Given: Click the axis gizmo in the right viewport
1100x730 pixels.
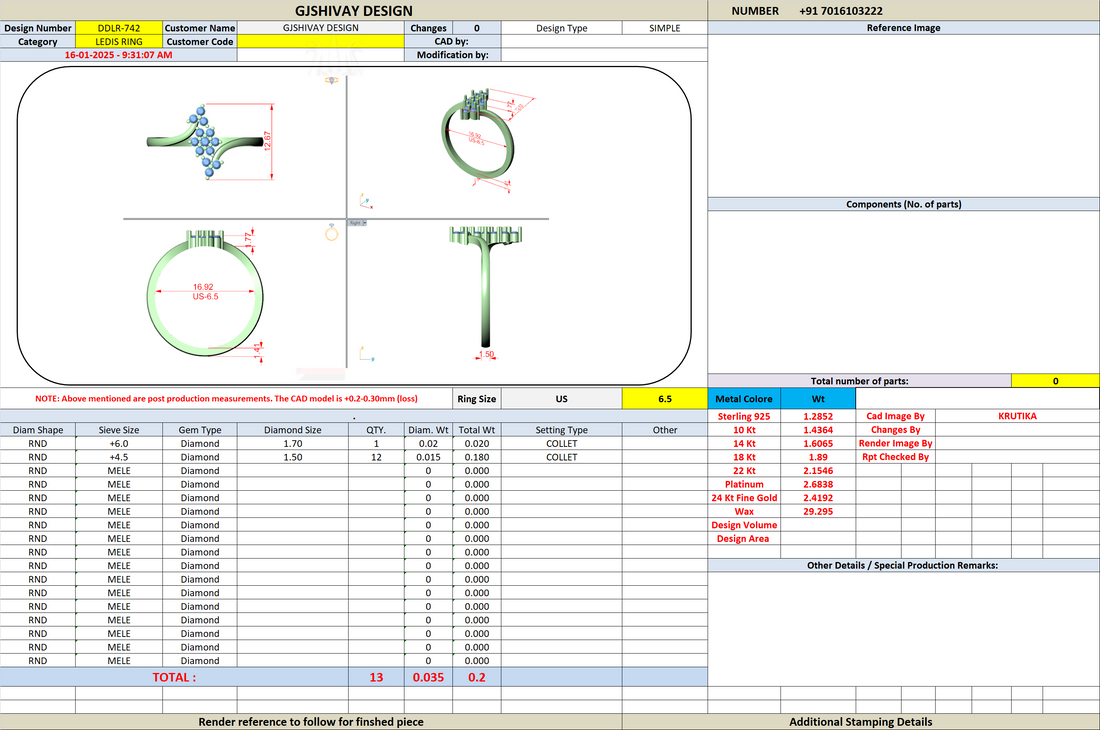Looking at the screenshot, I should 366,354.
